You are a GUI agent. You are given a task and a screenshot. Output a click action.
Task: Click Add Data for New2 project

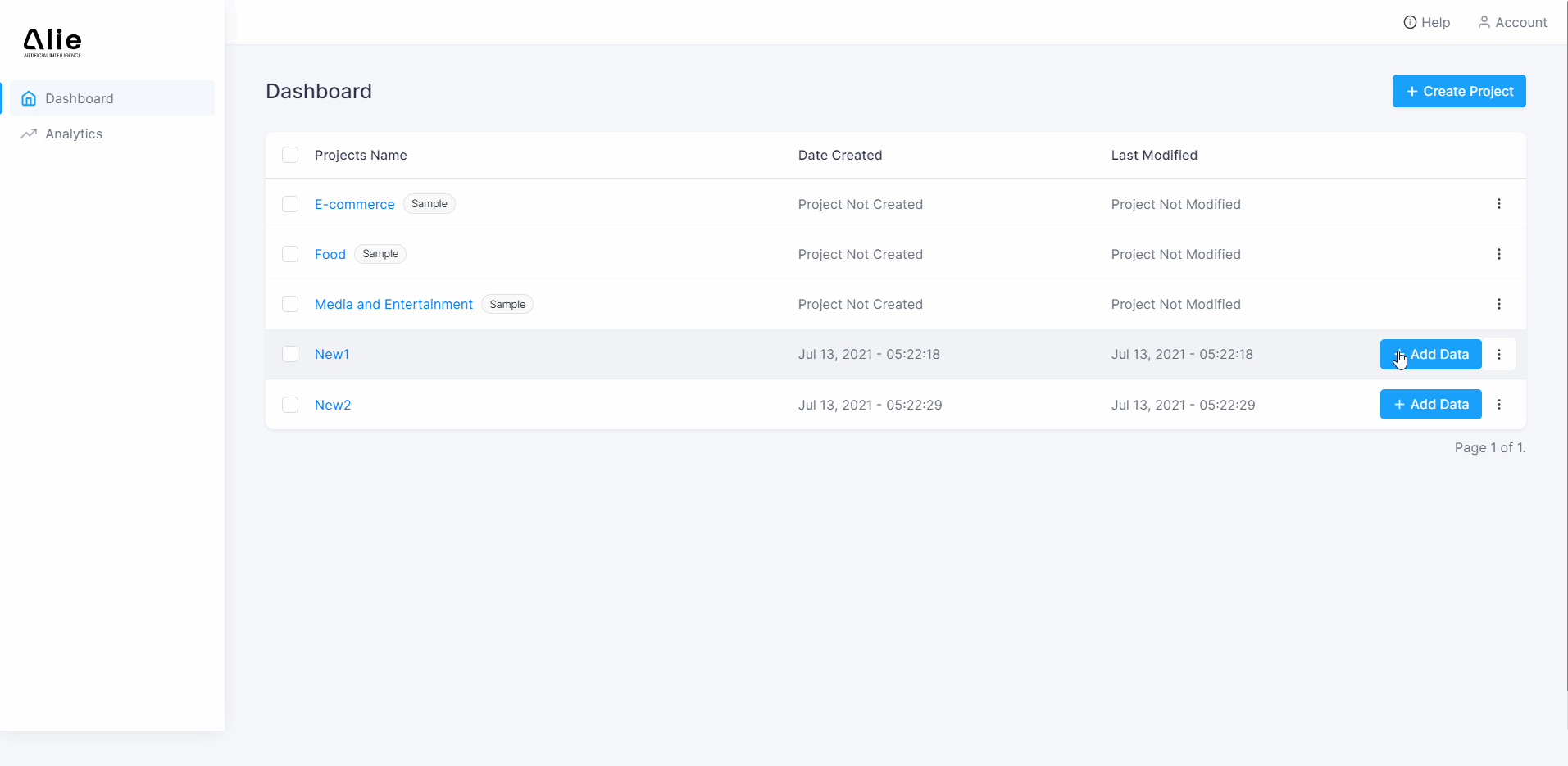coord(1430,405)
